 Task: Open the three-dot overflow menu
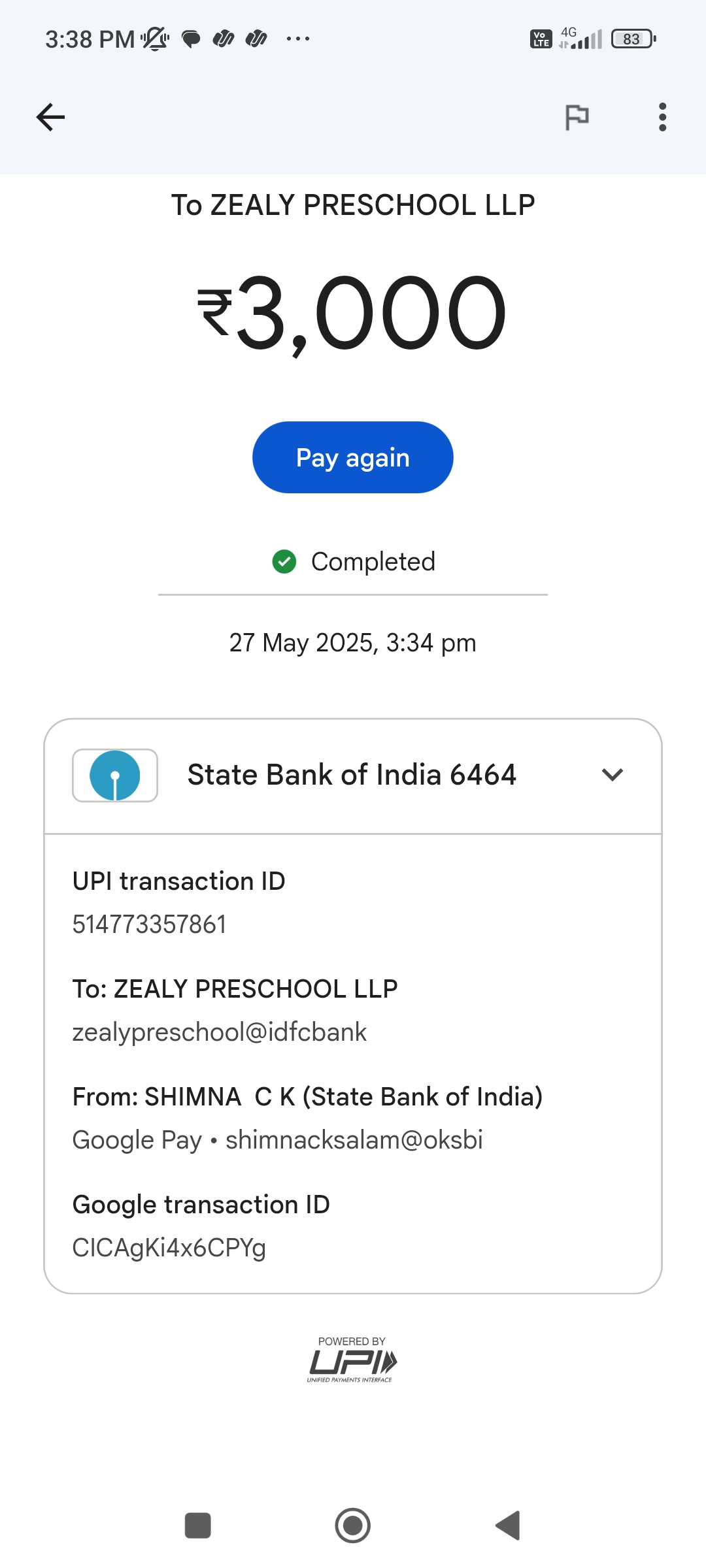[x=662, y=118]
